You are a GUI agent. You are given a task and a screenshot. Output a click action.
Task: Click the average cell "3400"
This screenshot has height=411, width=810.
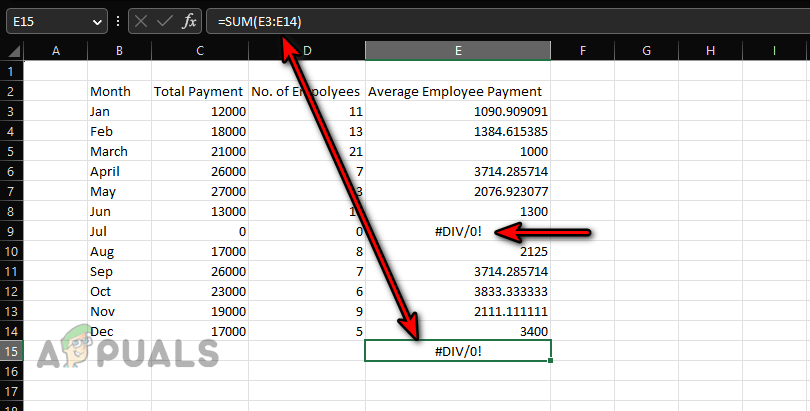click(x=458, y=331)
